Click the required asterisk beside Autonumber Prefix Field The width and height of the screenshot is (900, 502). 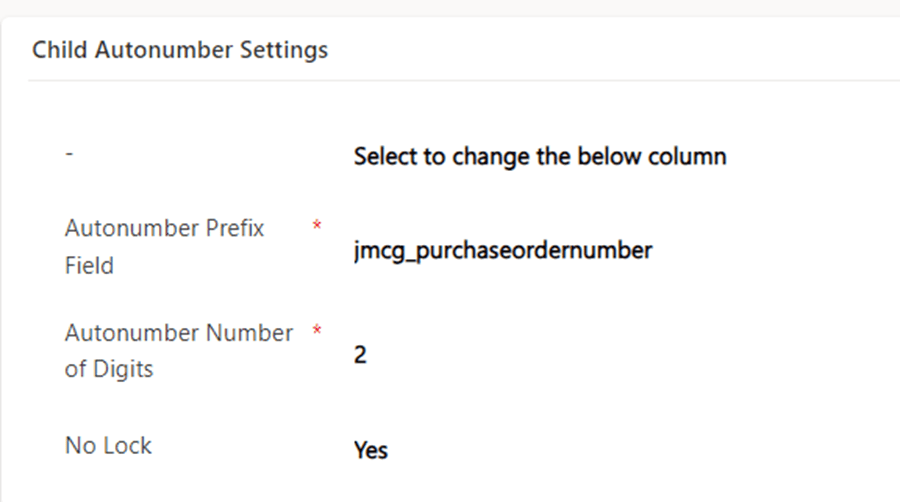point(317,227)
